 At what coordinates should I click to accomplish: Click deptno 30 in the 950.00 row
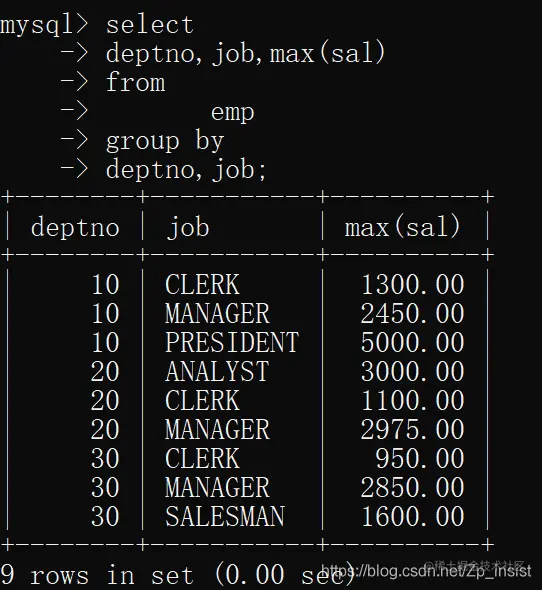[105, 458]
